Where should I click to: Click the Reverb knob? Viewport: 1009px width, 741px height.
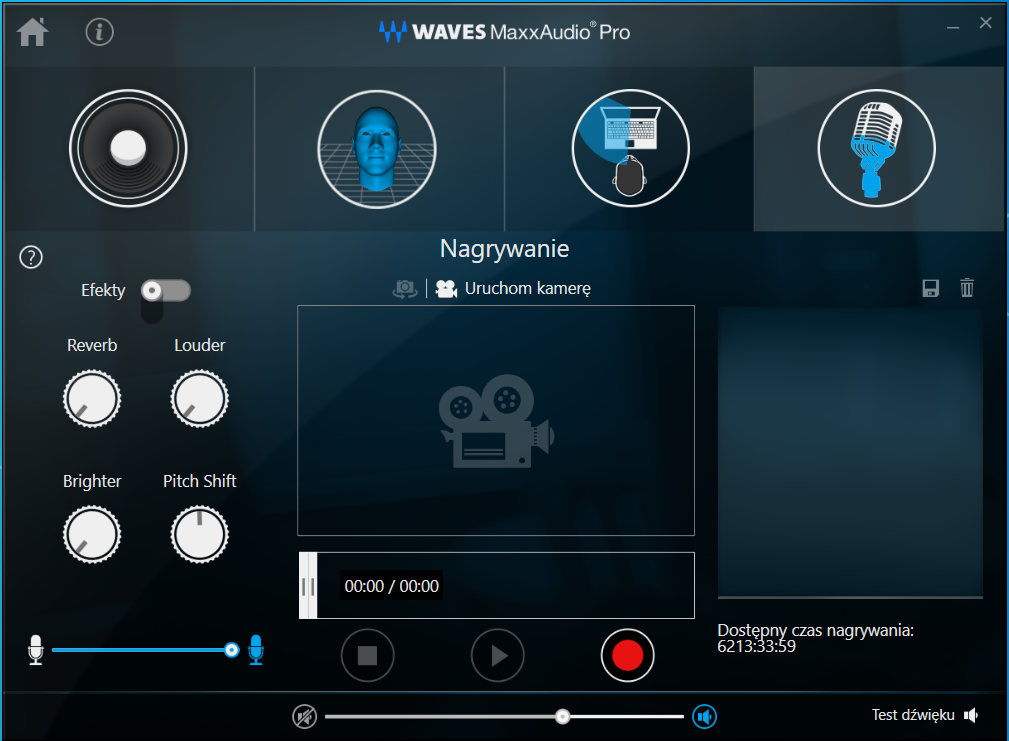click(92, 398)
